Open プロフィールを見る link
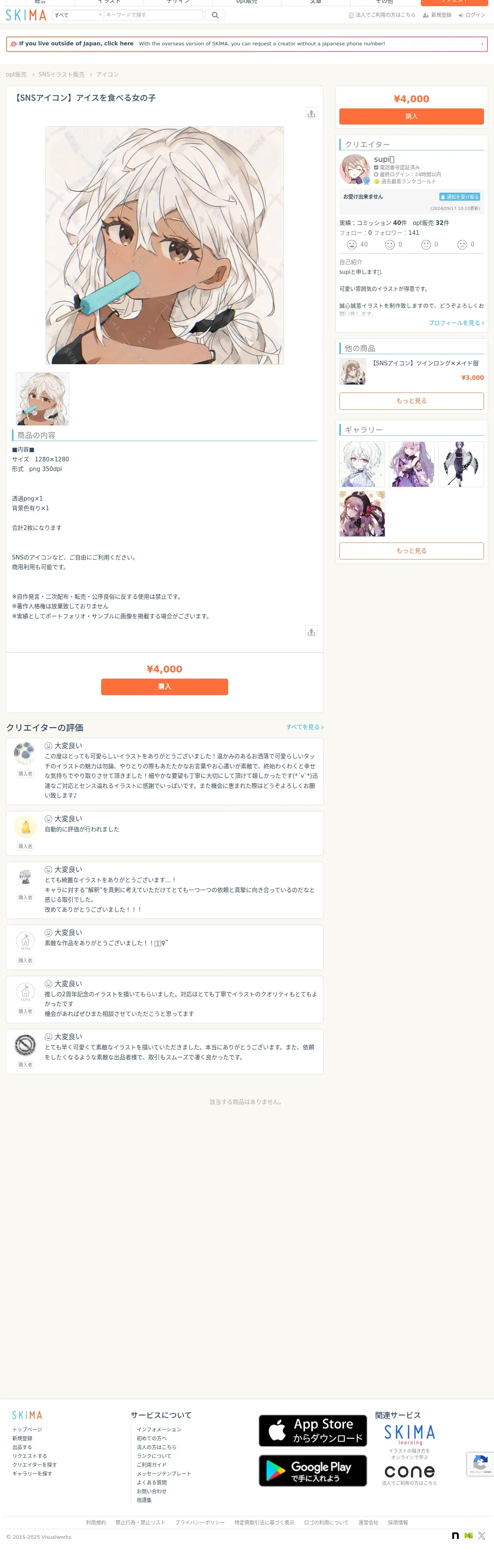Viewport: 494px width, 1568px height. [x=456, y=323]
